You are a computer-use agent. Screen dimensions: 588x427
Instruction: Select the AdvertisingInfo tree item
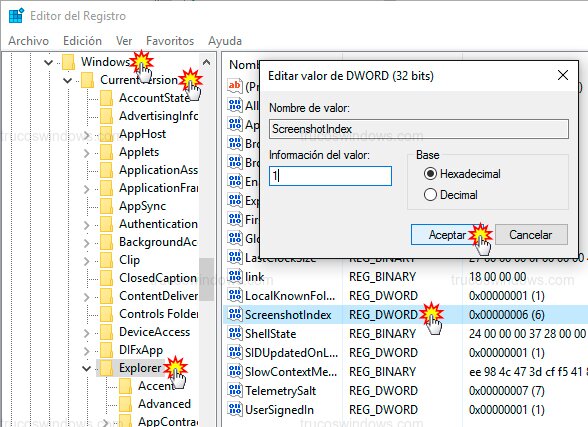click(x=158, y=116)
